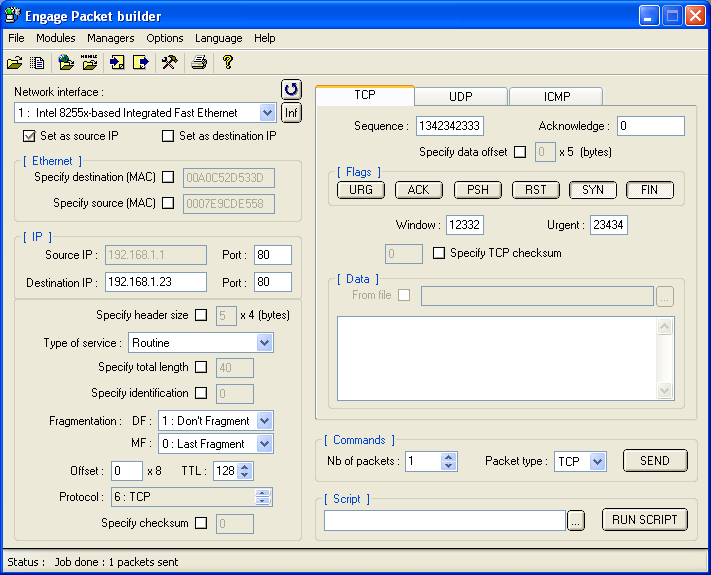Open the Help menu
Image resolution: width=711 pixels, height=575 pixels.
(x=265, y=38)
